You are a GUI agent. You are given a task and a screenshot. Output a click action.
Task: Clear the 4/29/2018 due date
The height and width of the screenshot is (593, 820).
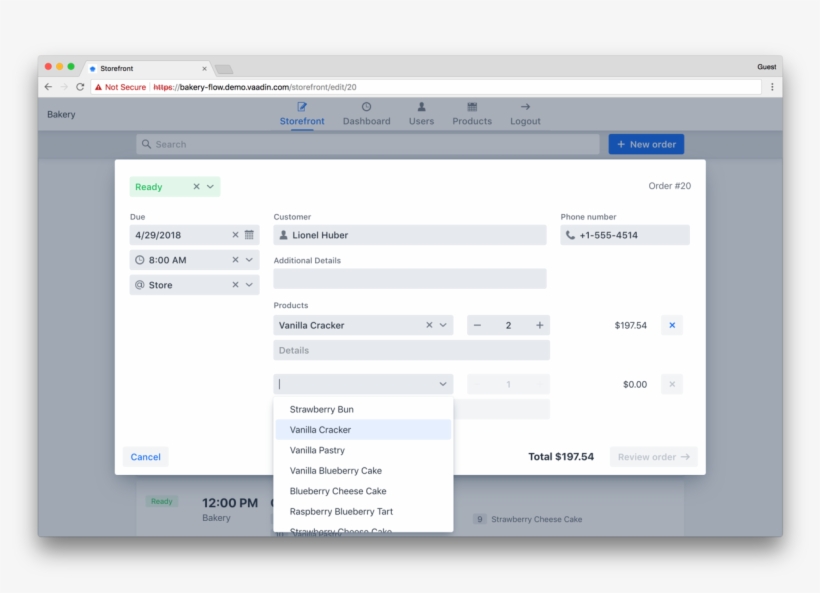pyautogui.click(x=236, y=235)
